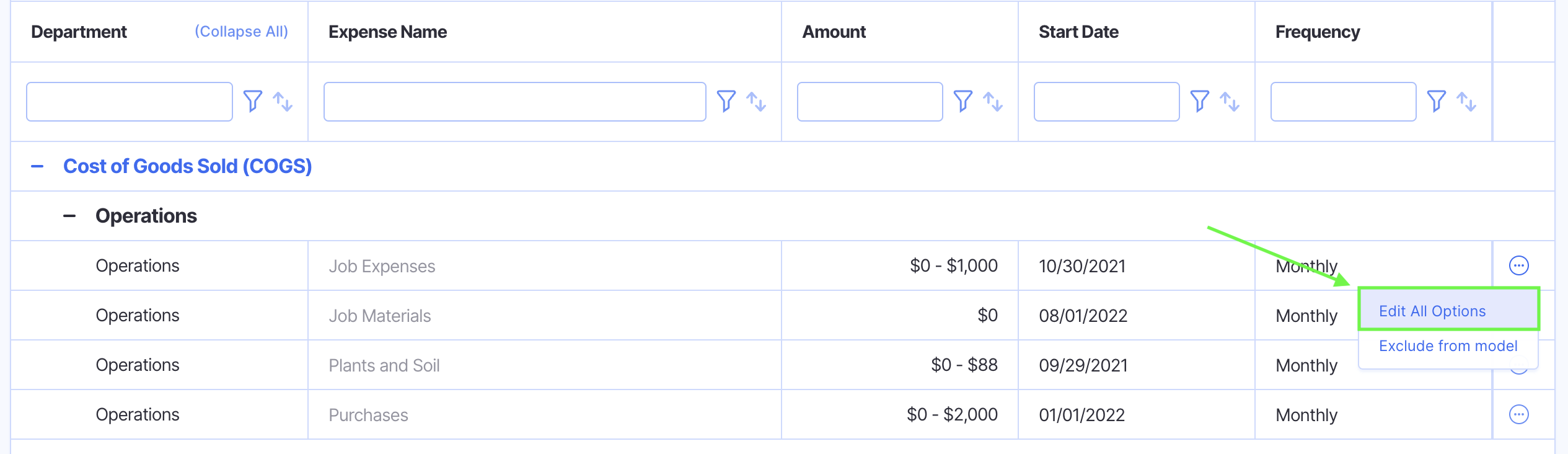Click the Collapse All link
Image resolution: width=1568 pixels, height=454 pixels.
click(x=241, y=32)
